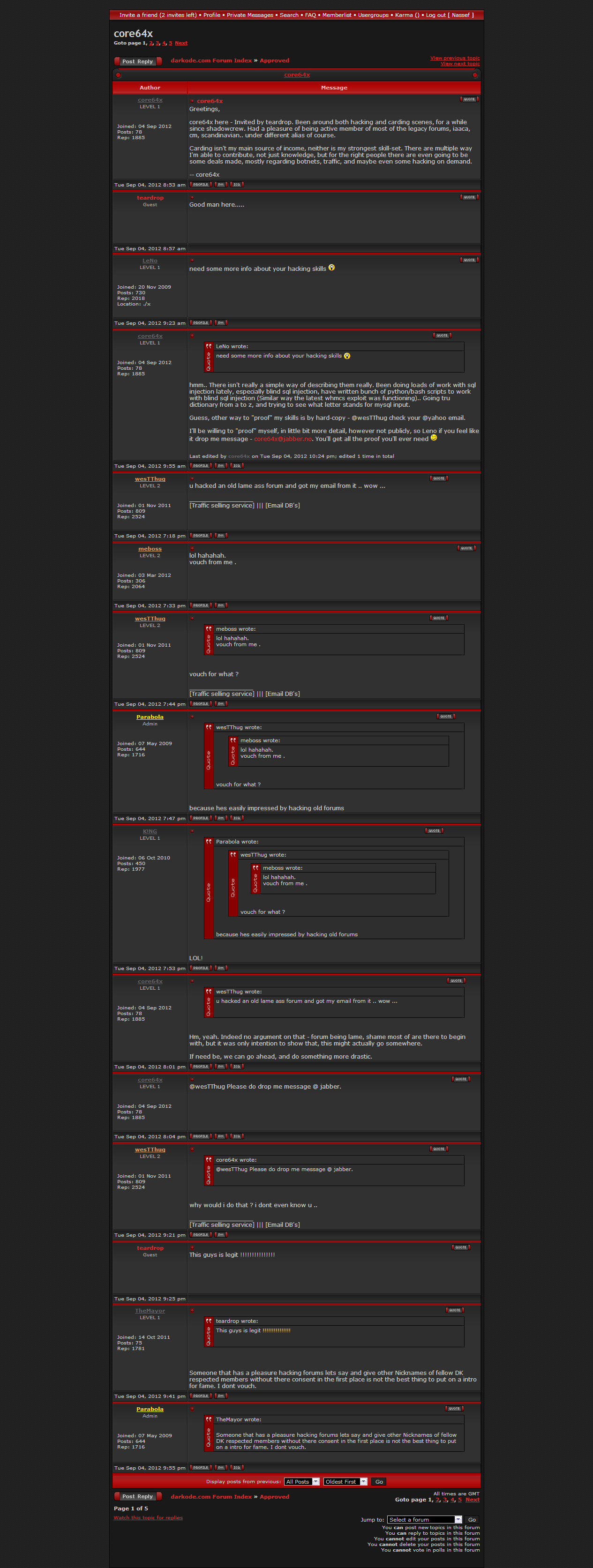Open PROFILE icon under LeNo's 9:23 am post
Viewport: 593px width, 1568px height.
200,322
